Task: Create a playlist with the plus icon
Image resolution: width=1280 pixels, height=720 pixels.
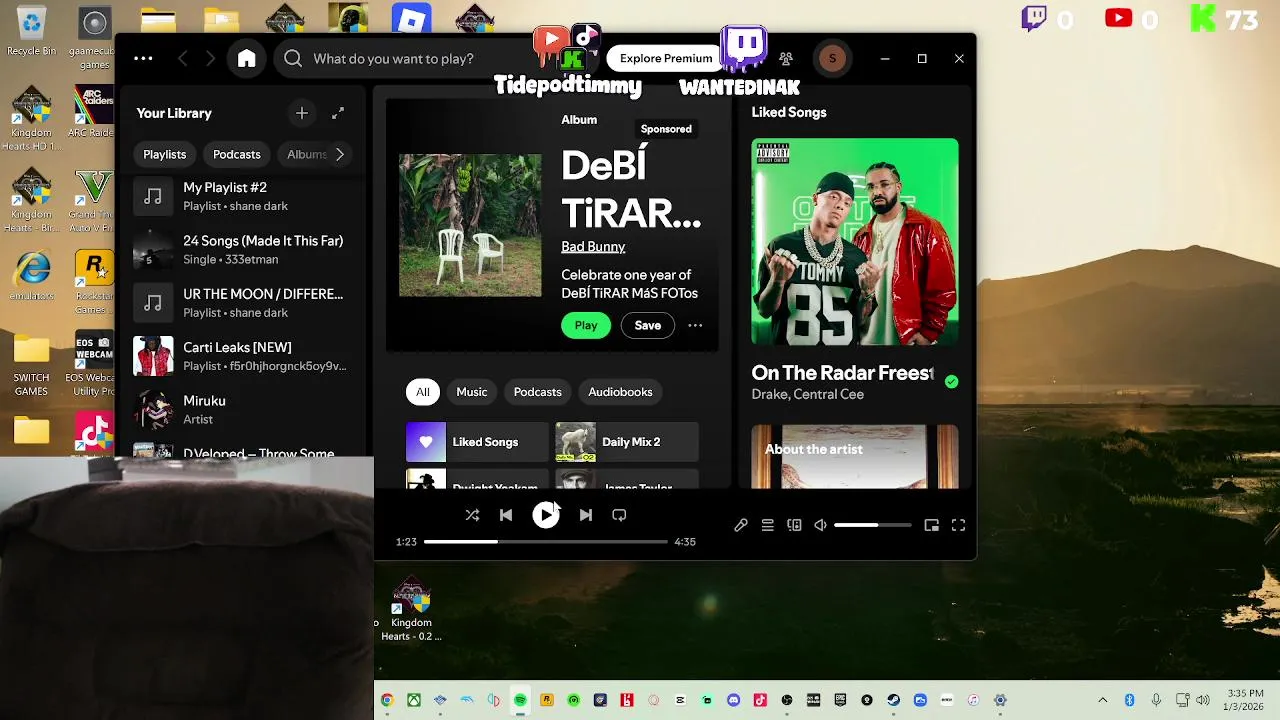Action: (302, 113)
